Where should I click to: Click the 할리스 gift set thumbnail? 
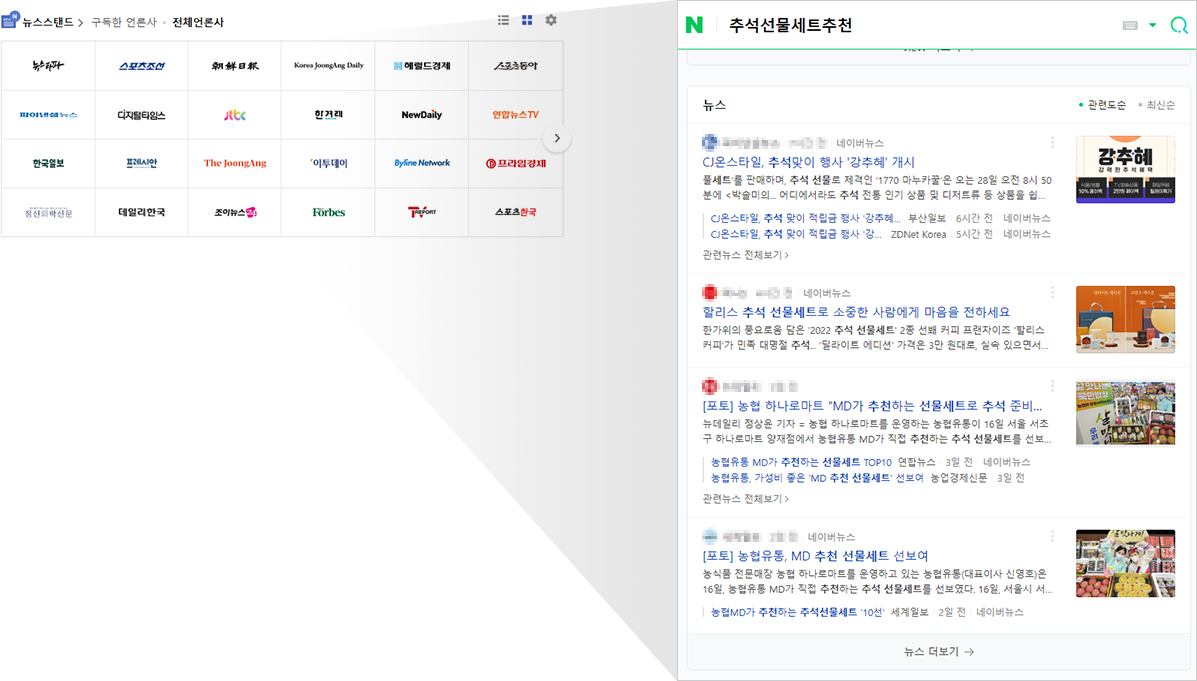pyautogui.click(x=1125, y=319)
